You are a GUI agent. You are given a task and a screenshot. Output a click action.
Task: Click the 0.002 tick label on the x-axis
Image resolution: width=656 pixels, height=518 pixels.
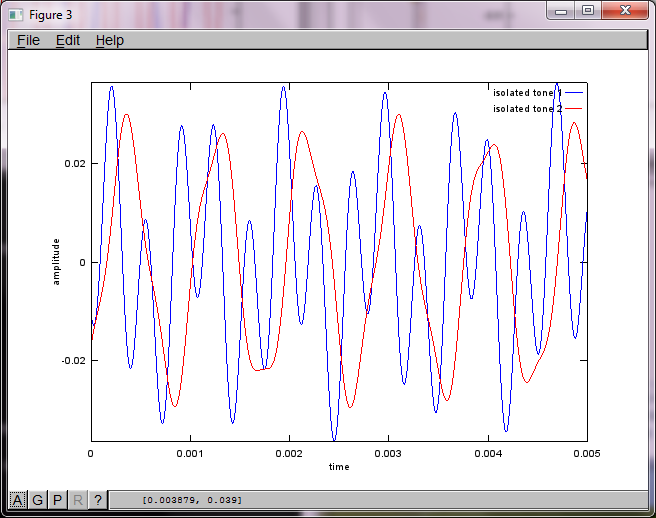tap(289, 454)
